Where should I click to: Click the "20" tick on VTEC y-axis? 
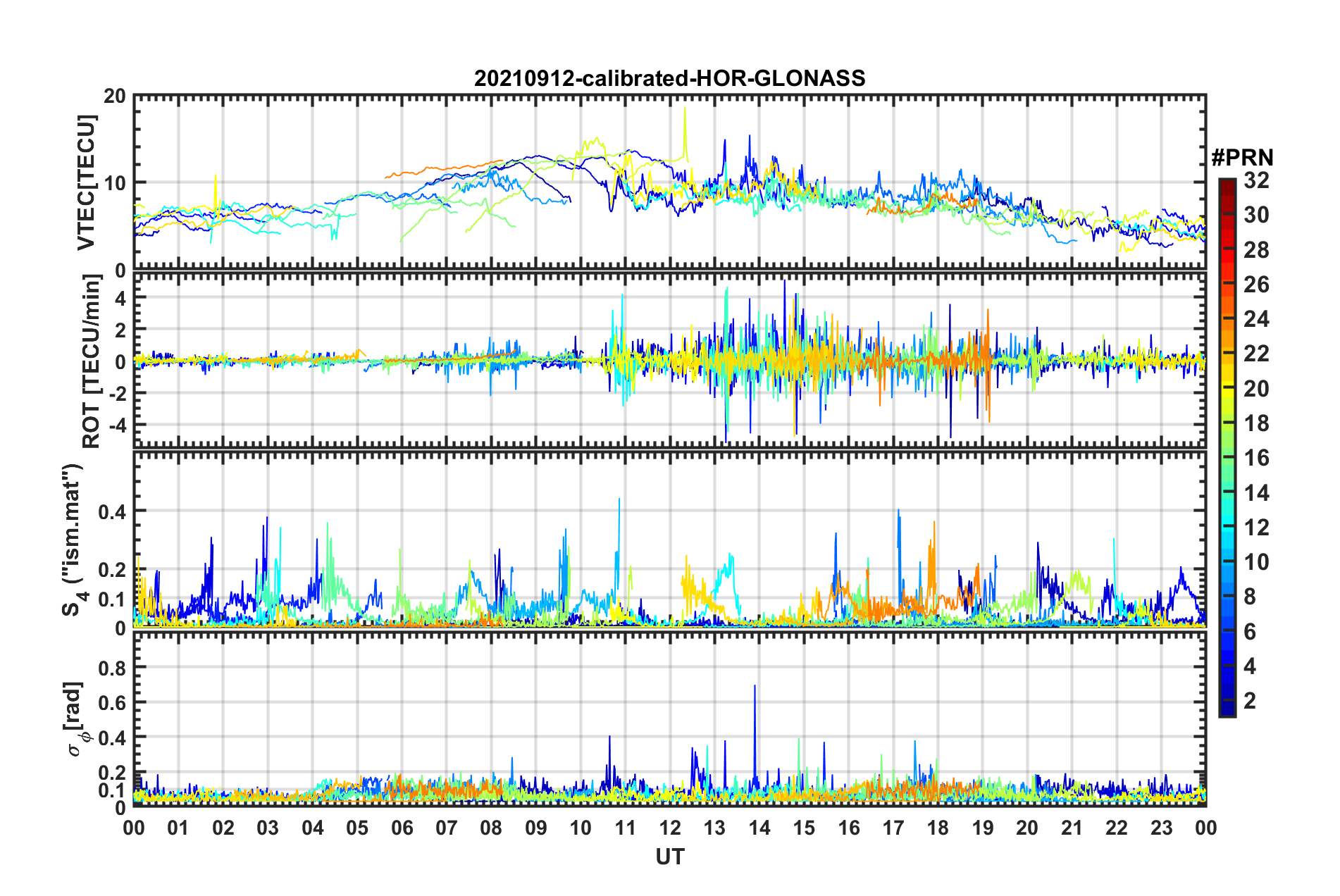[x=115, y=97]
